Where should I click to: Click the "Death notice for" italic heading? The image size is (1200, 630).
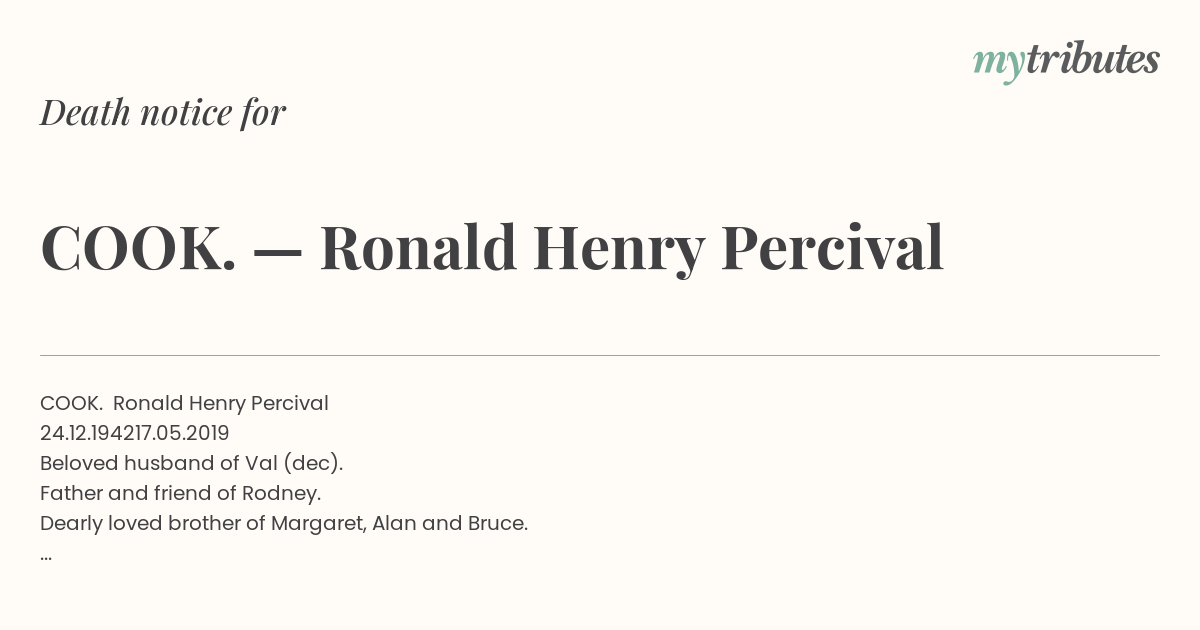coord(163,113)
